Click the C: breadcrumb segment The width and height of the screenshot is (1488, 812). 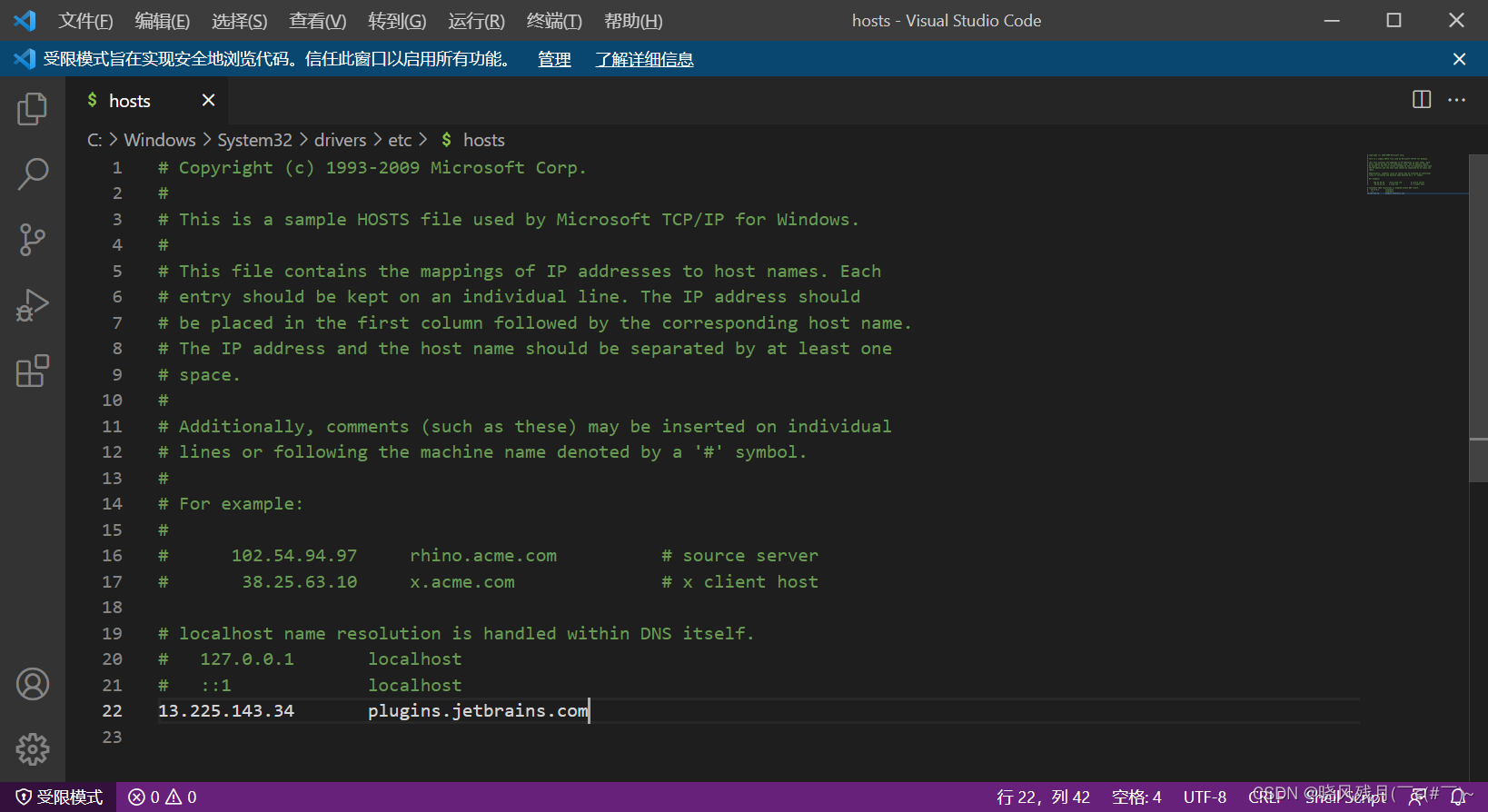click(x=94, y=140)
